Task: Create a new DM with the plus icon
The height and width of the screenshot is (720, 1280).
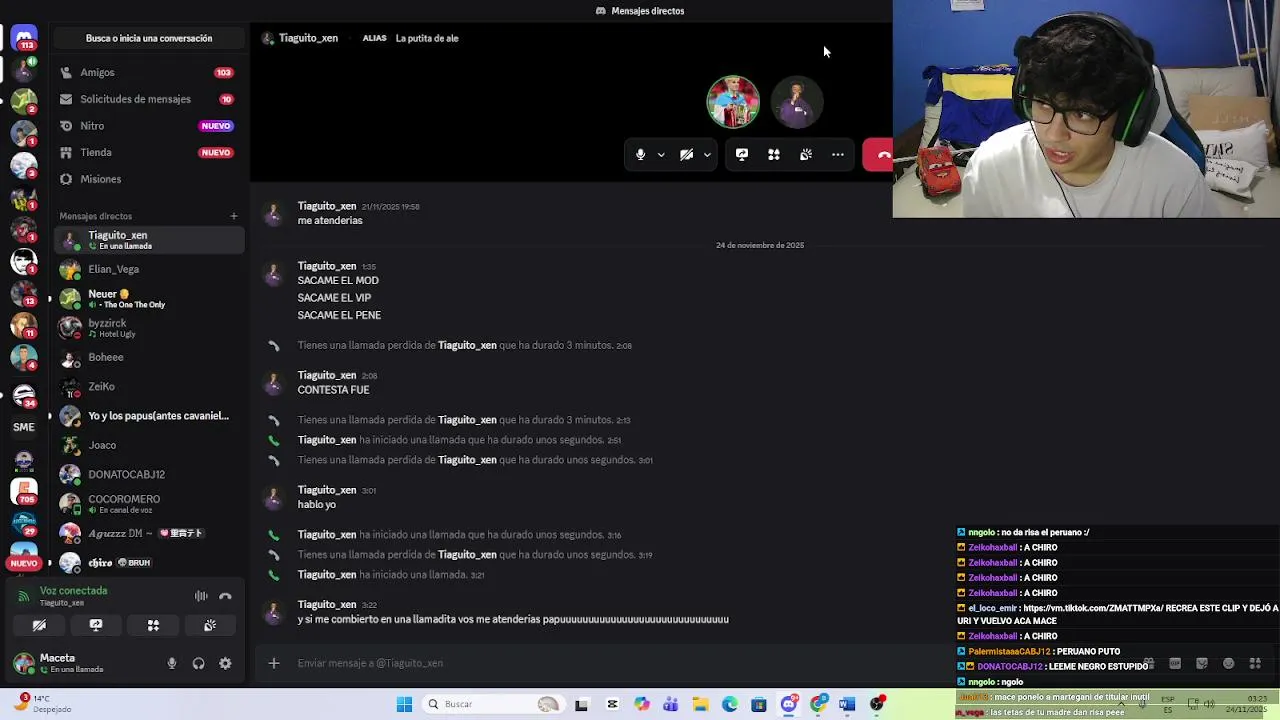Action: click(x=234, y=216)
